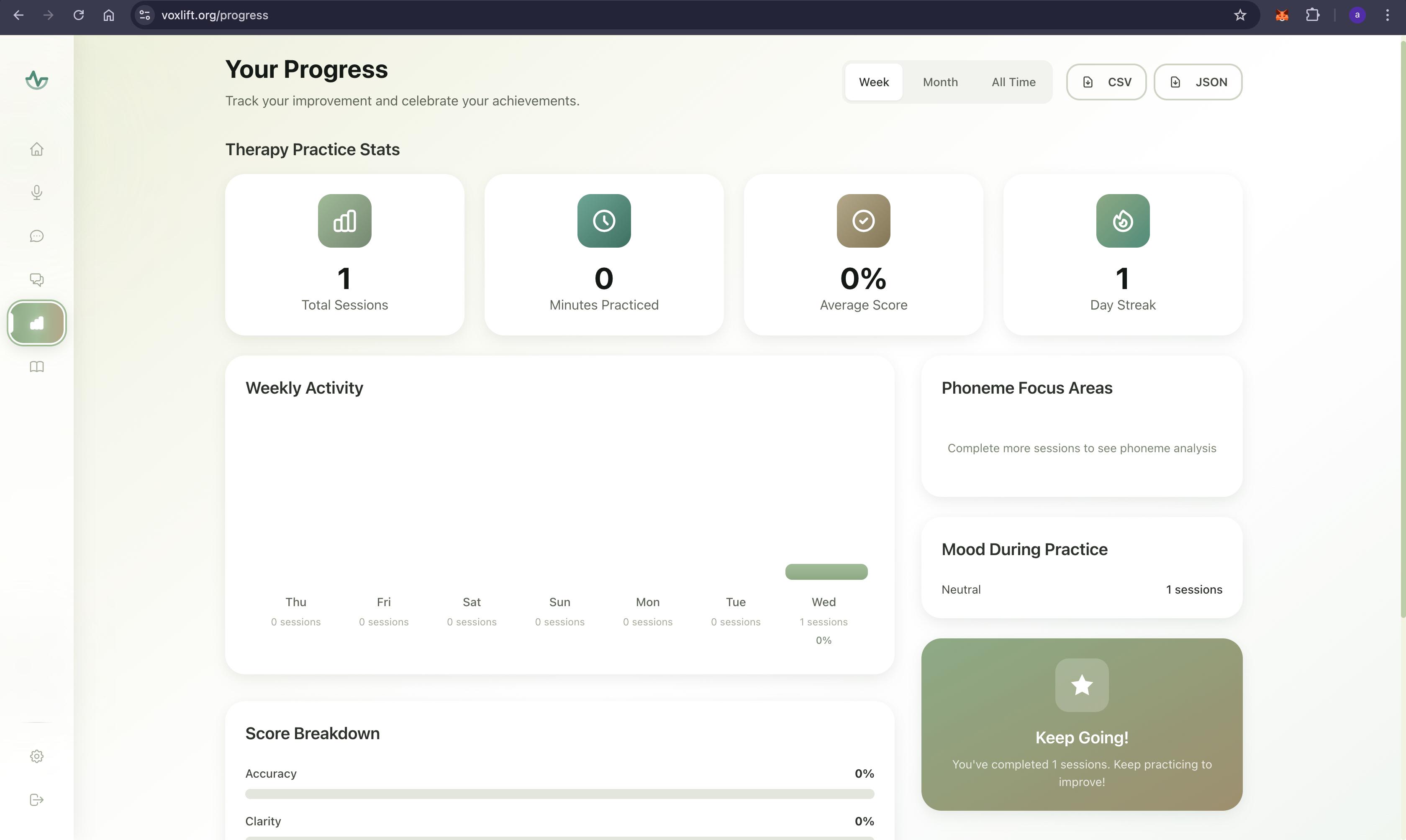Image resolution: width=1406 pixels, height=840 pixels.
Task: Click the logout icon in sidebar
Action: pyautogui.click(x=37, y=800)
